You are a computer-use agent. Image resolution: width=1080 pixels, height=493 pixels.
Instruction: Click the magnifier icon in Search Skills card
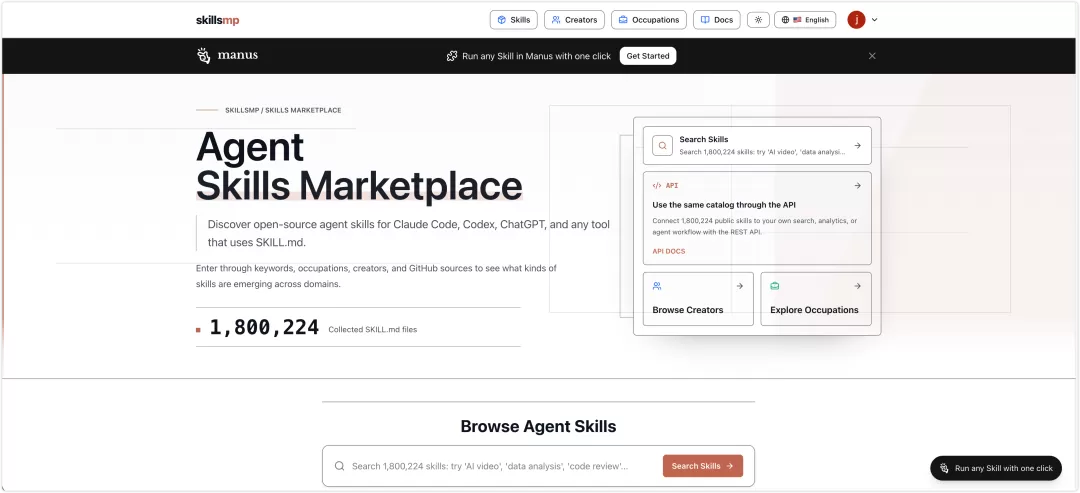663,145
